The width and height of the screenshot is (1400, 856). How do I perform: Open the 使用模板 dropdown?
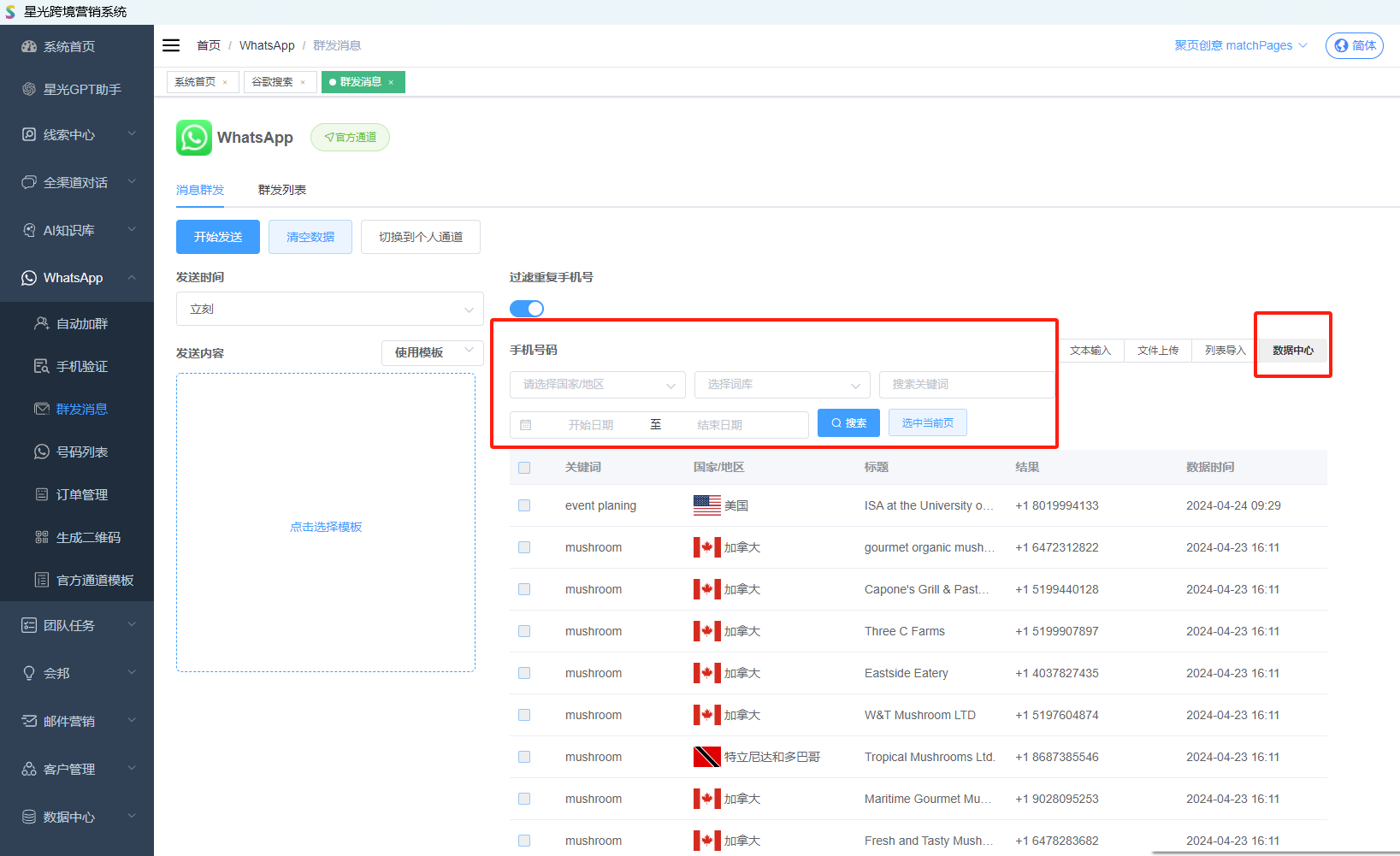coord(433,352)
